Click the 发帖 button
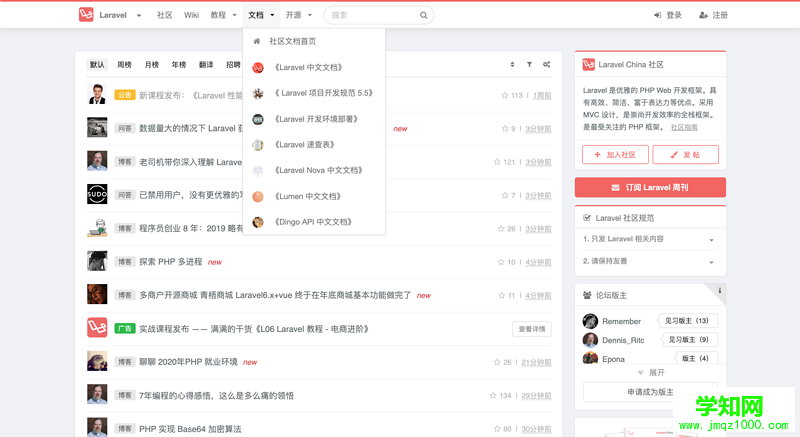 (685, 155)
